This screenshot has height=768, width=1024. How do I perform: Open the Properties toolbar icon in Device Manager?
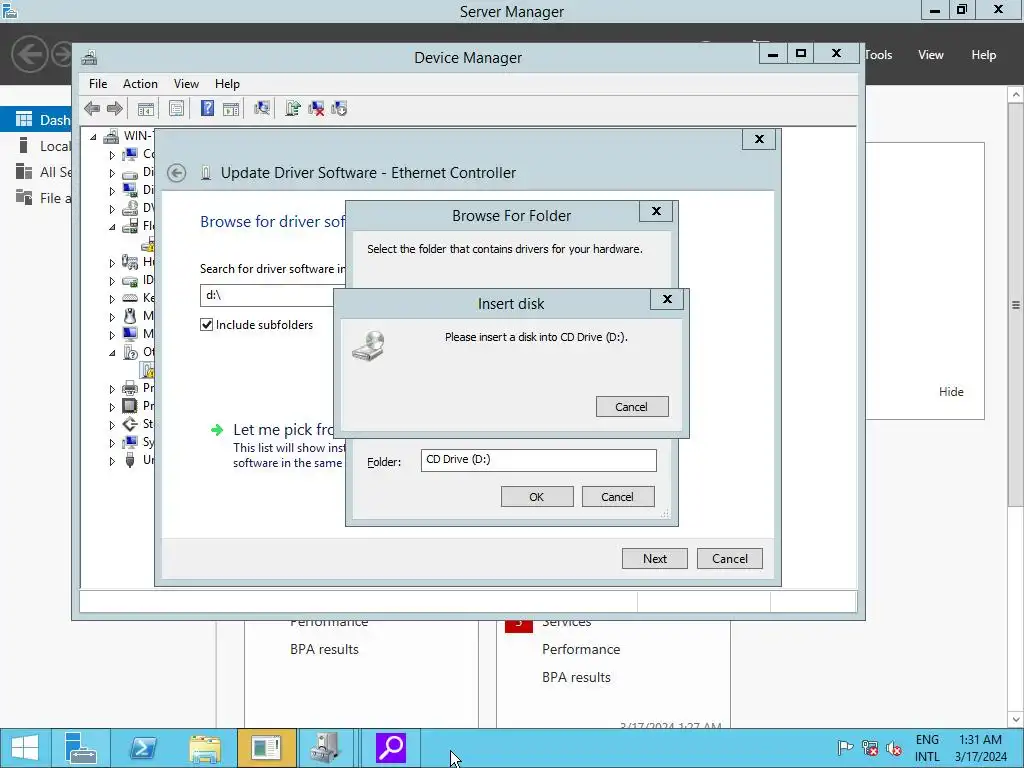coord(176,108)
